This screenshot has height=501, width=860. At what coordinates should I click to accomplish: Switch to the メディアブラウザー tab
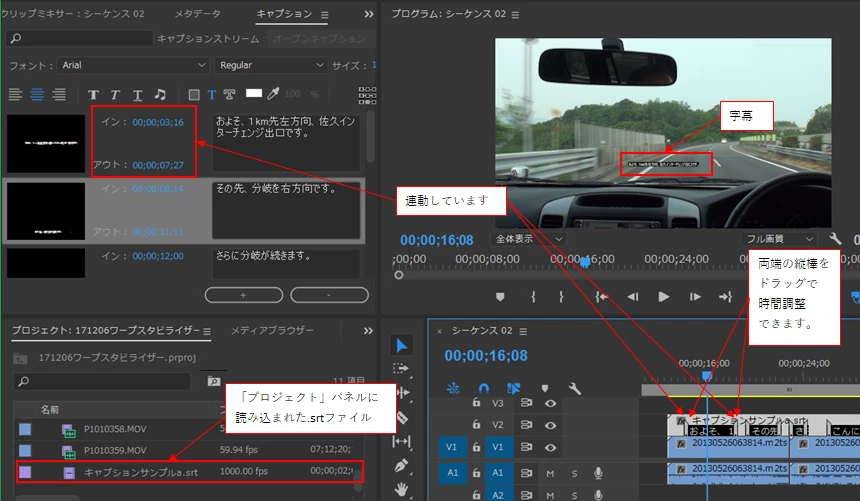[x=272, y=330]
